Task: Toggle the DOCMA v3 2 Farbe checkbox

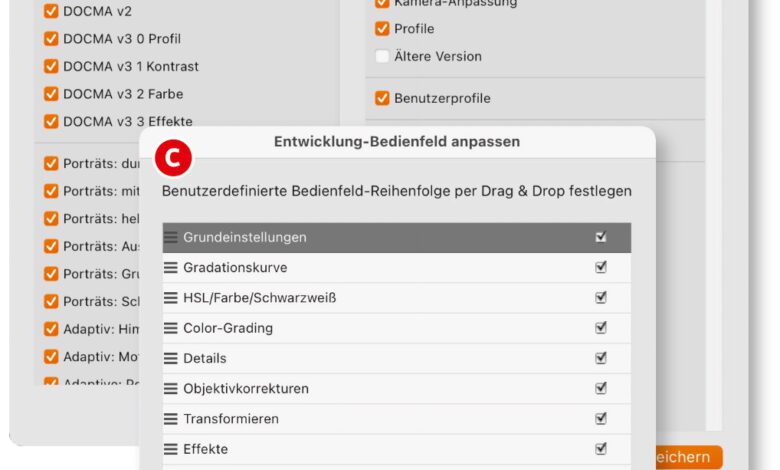Action: click(51, 94)
